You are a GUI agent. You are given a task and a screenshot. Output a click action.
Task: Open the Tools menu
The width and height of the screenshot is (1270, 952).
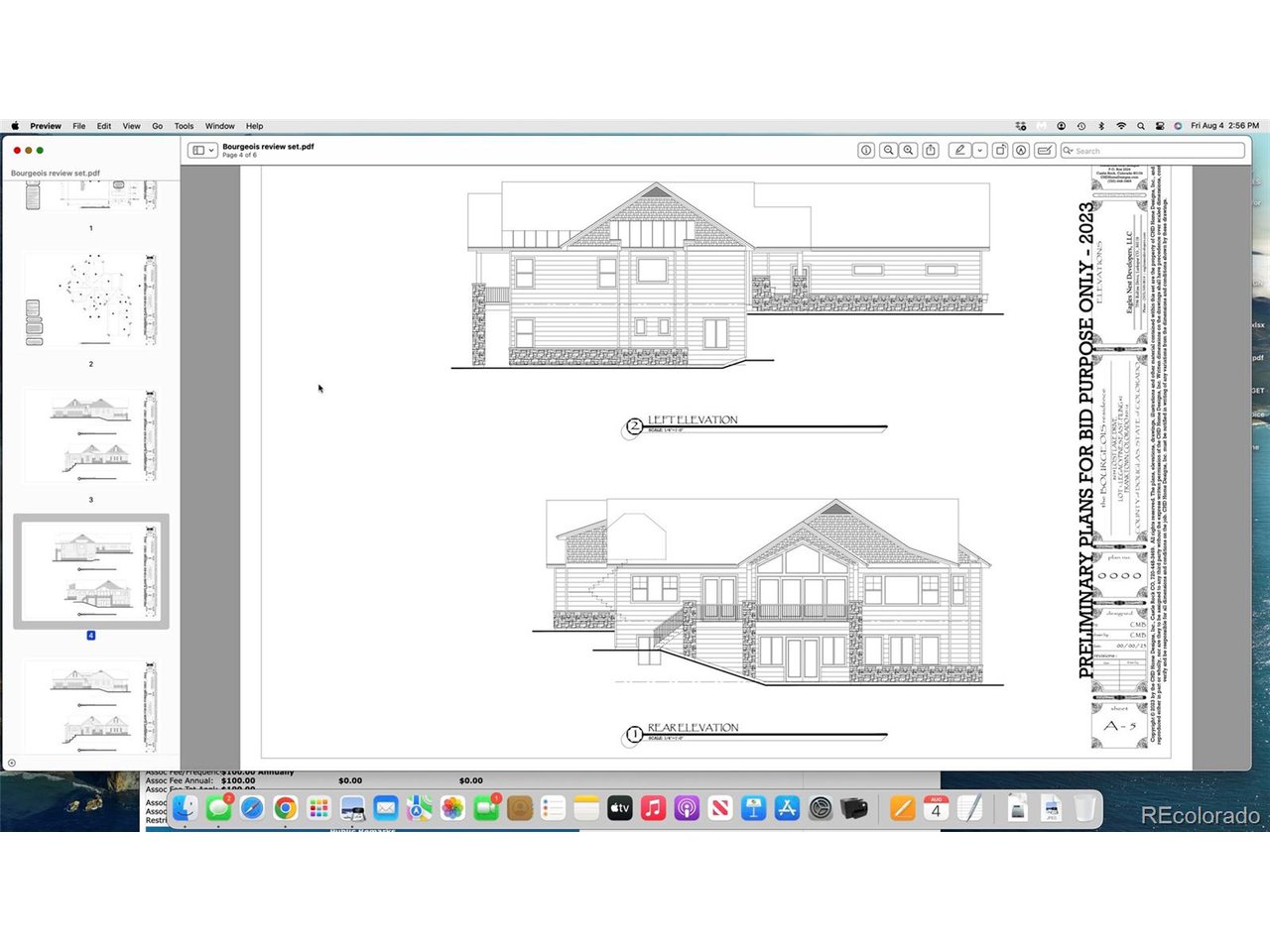point(184,126)
